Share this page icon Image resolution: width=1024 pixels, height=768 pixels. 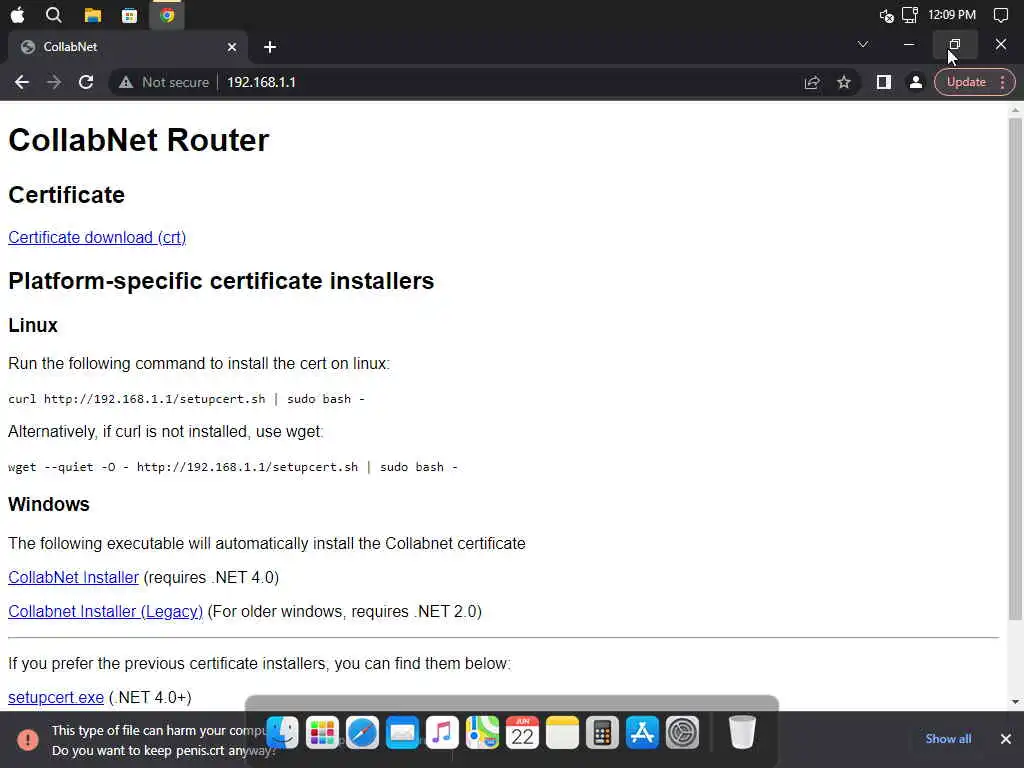(812, 82)
